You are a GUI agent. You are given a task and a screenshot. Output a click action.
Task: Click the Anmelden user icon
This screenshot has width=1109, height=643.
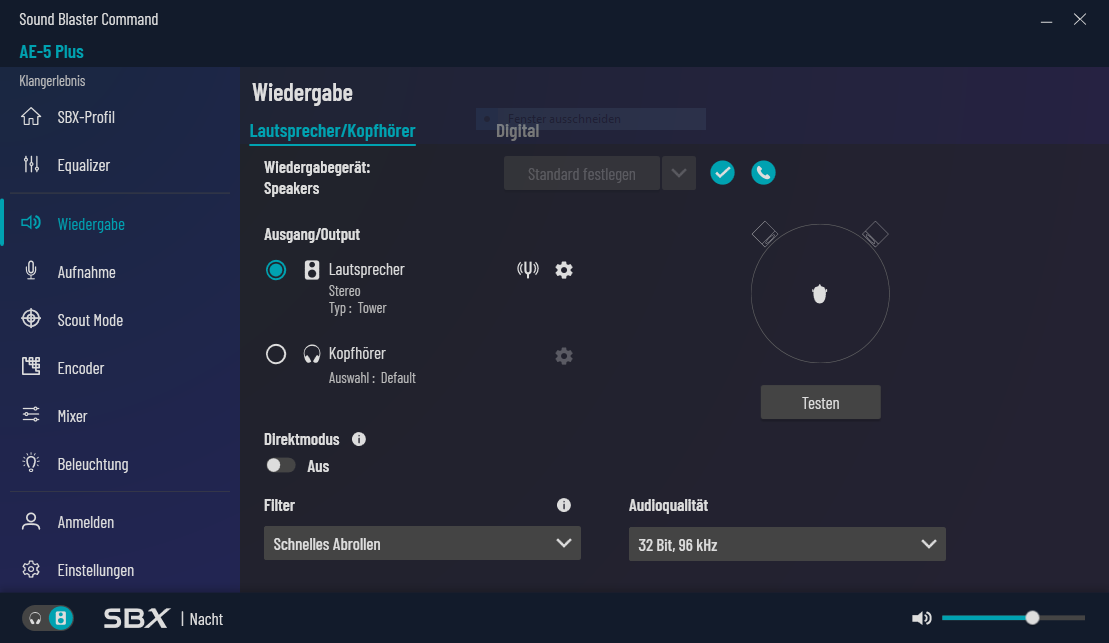click(x=31, y=521)
